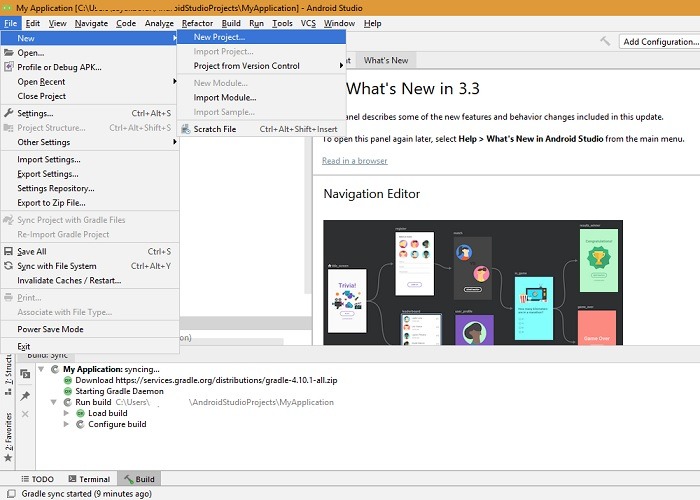The height and width of the screenshot is (500, 700).
Task: Select Scratch File entry
Action: coord(262,129)
